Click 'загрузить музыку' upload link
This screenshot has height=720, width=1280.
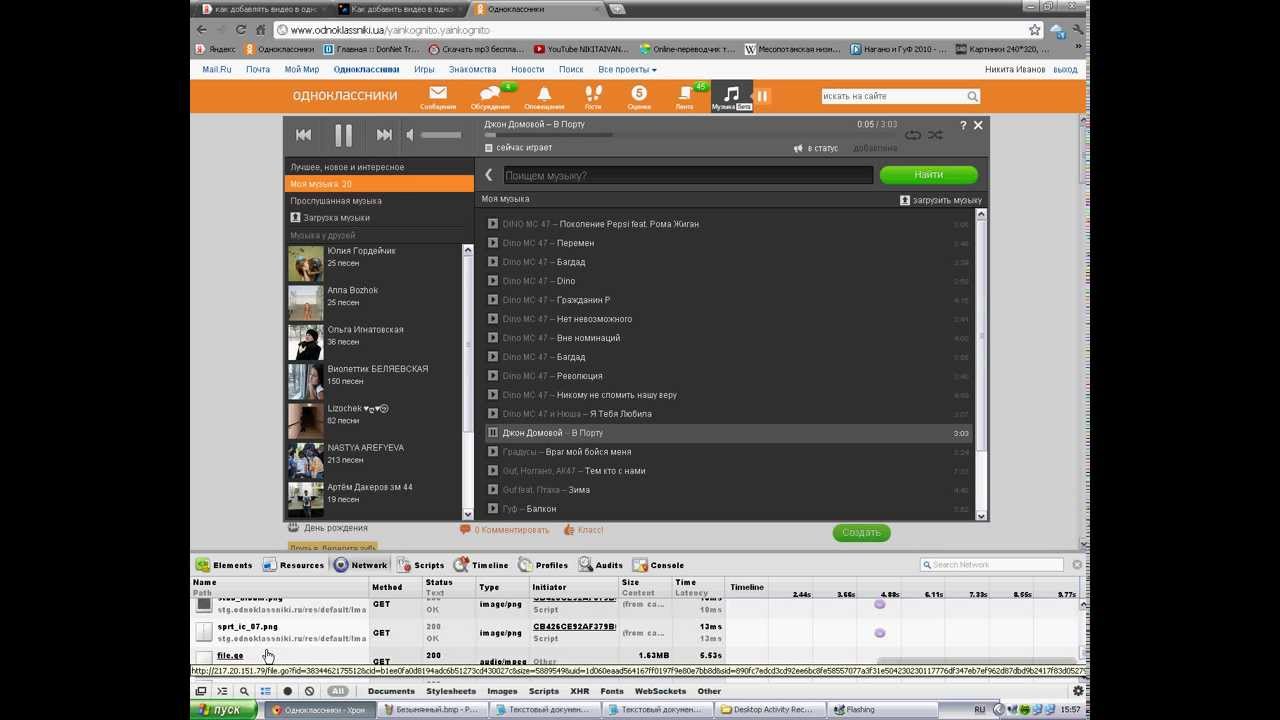941,200
